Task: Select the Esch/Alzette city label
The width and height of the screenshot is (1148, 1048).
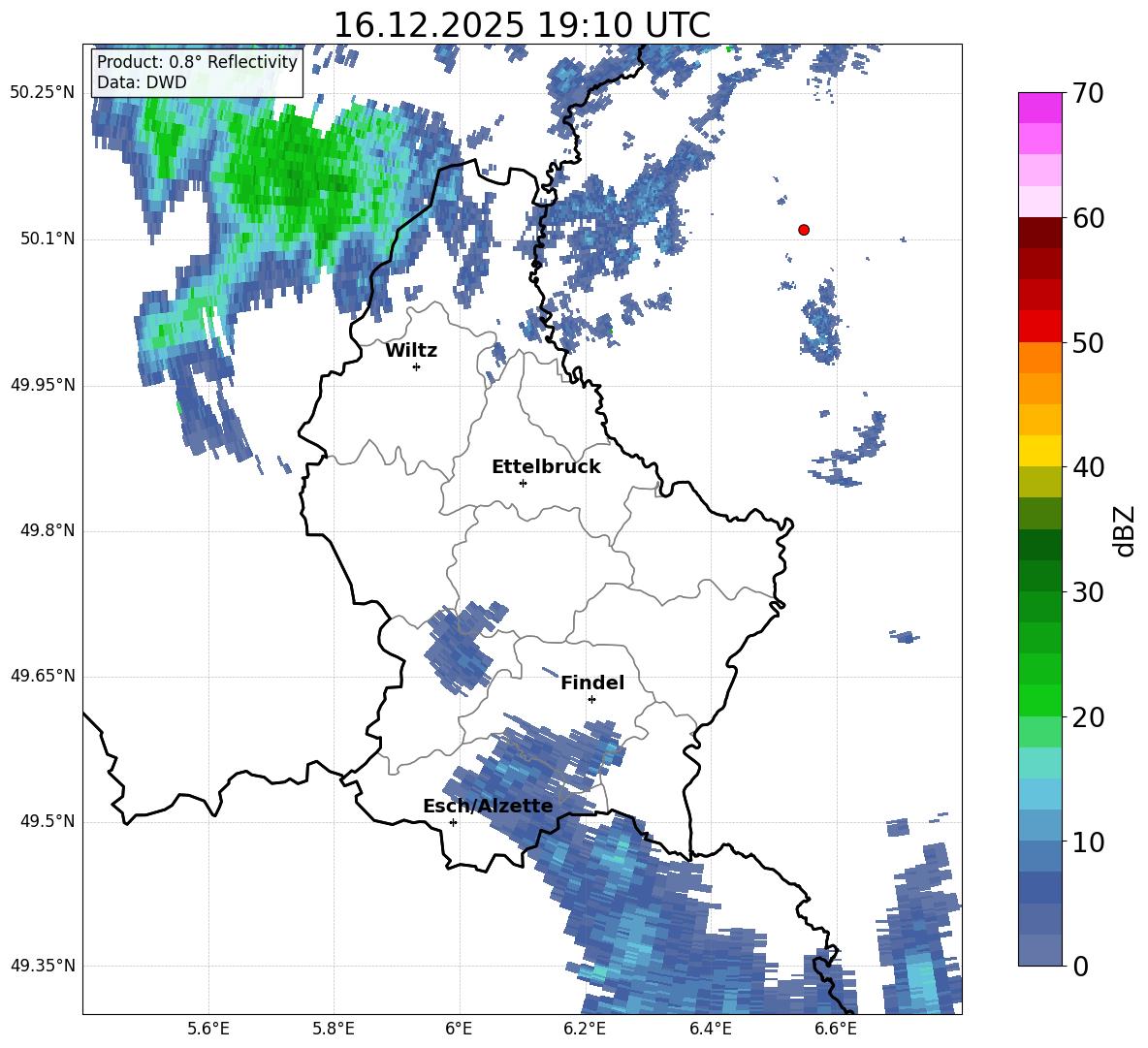Action: 488,806
